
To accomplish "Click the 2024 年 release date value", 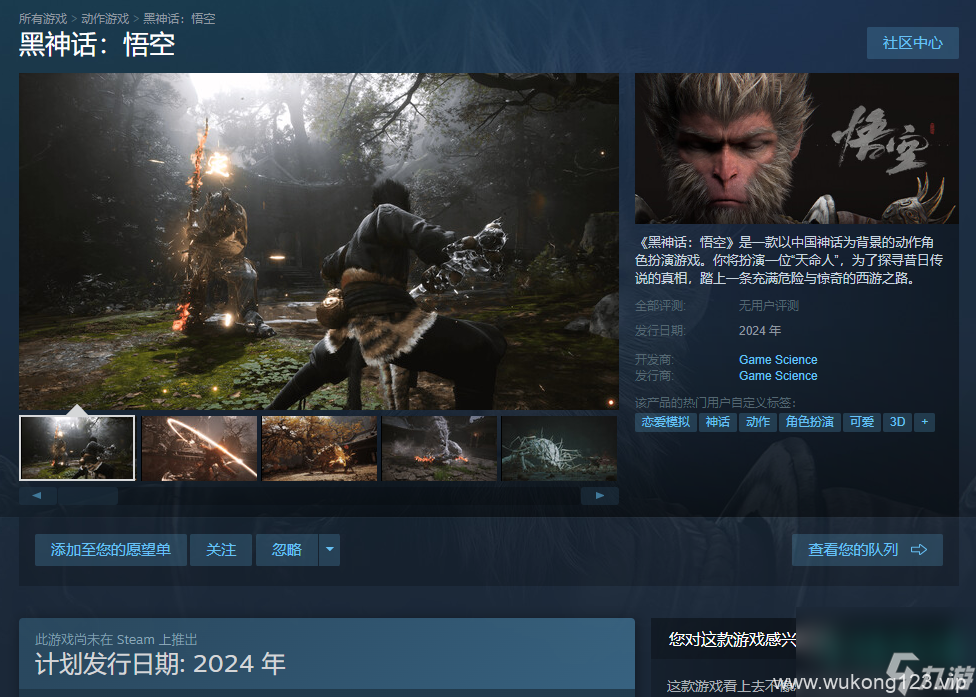I will (760, 330).
